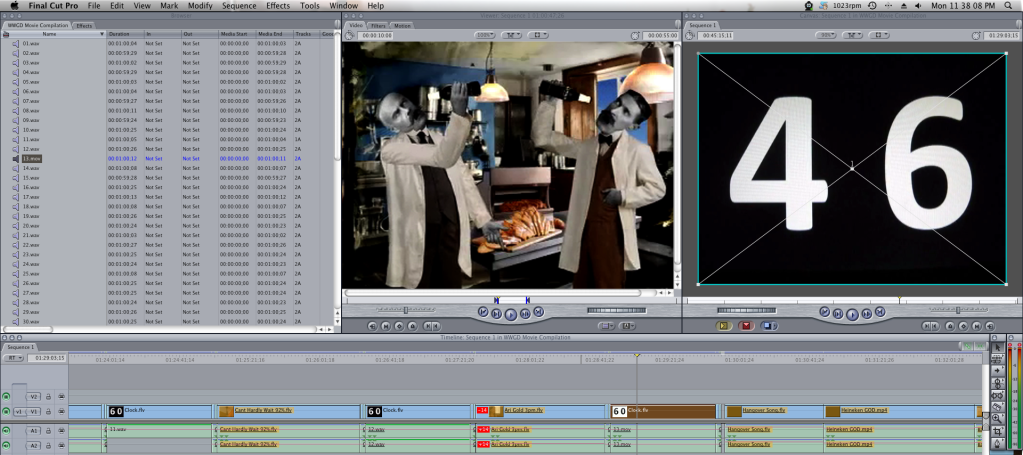Select the Pen tool in the tool palette
Screen dimensions: 1023x455
(x=996, y=442)
